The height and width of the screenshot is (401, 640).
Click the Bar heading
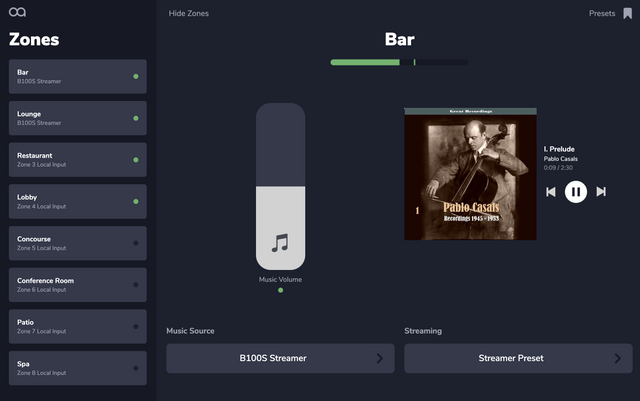coord(399,40)
